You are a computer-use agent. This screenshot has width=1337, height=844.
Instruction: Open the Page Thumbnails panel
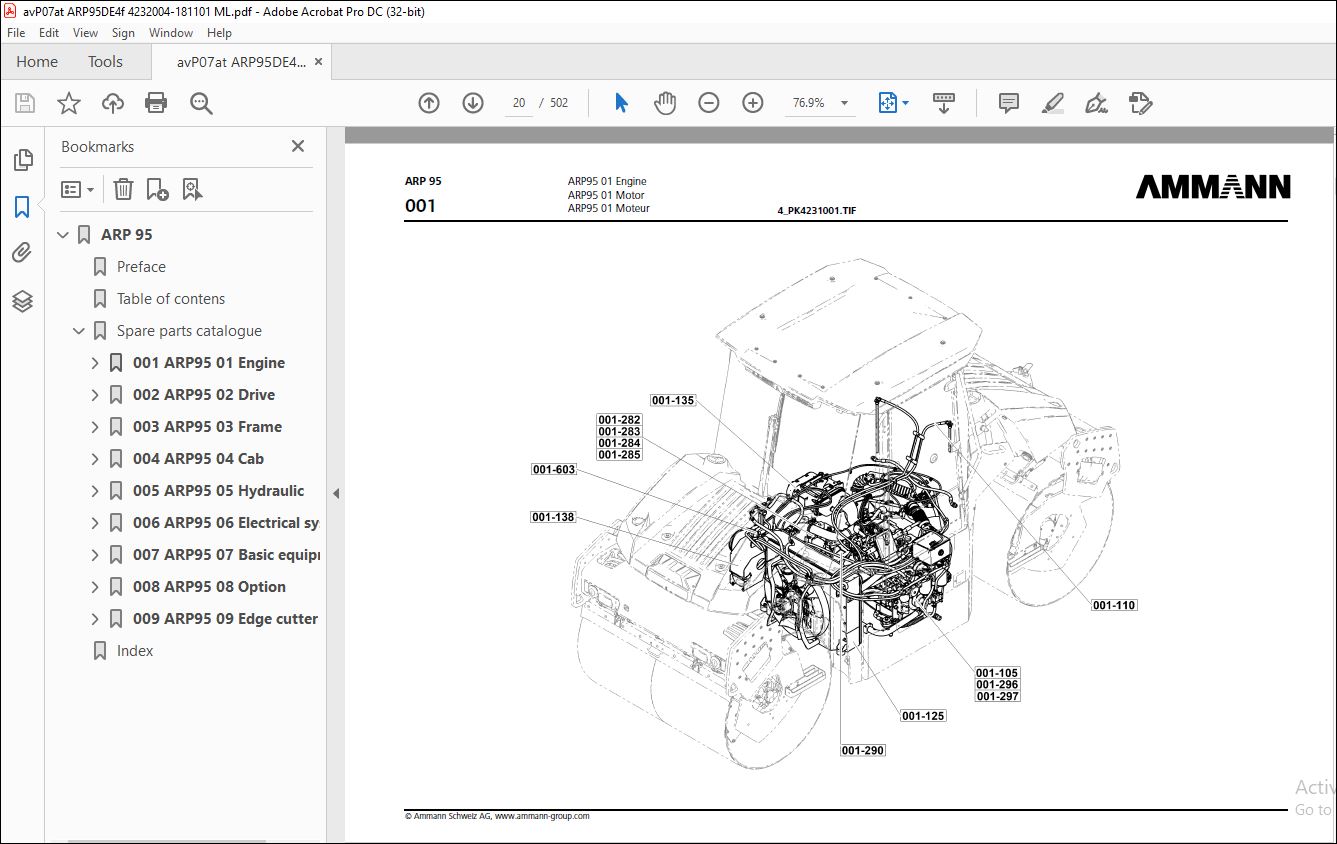point(22,160)
